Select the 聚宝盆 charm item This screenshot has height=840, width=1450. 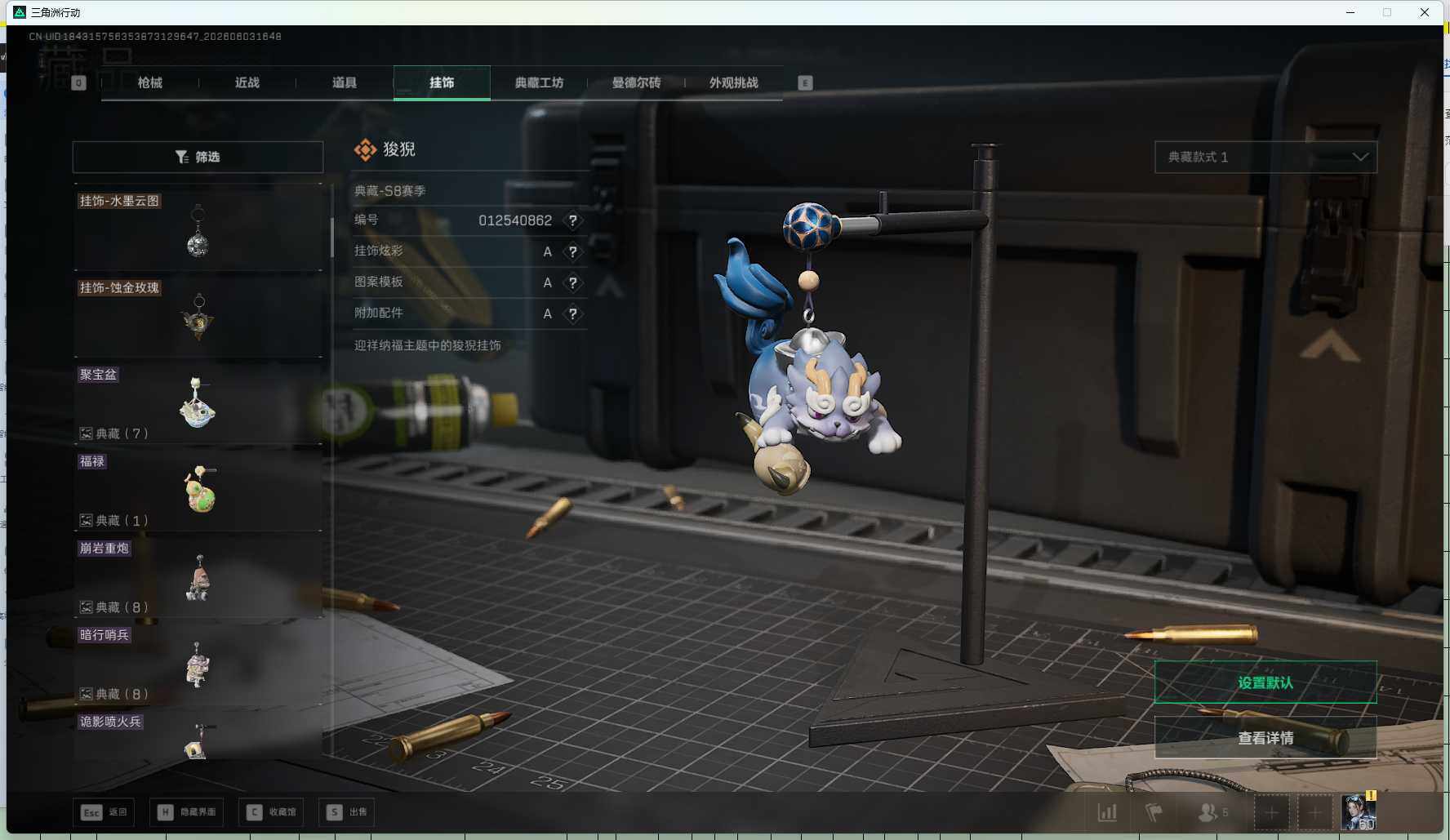tap(198, 402)
